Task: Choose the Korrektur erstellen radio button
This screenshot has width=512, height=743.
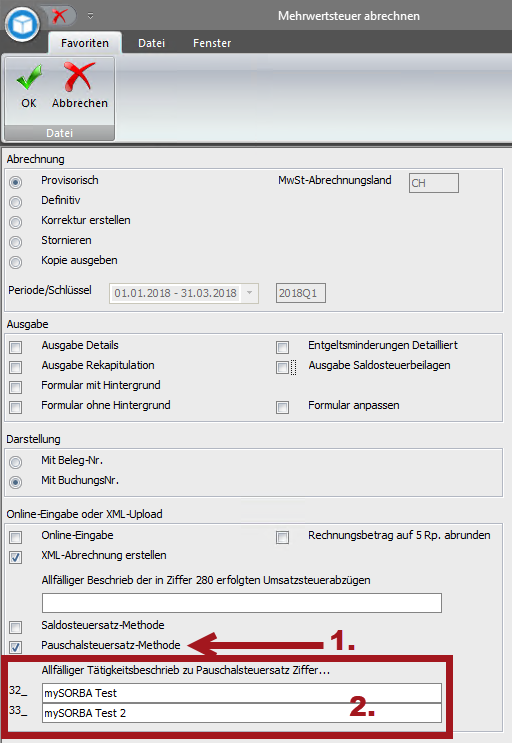Action: point(16,222)
